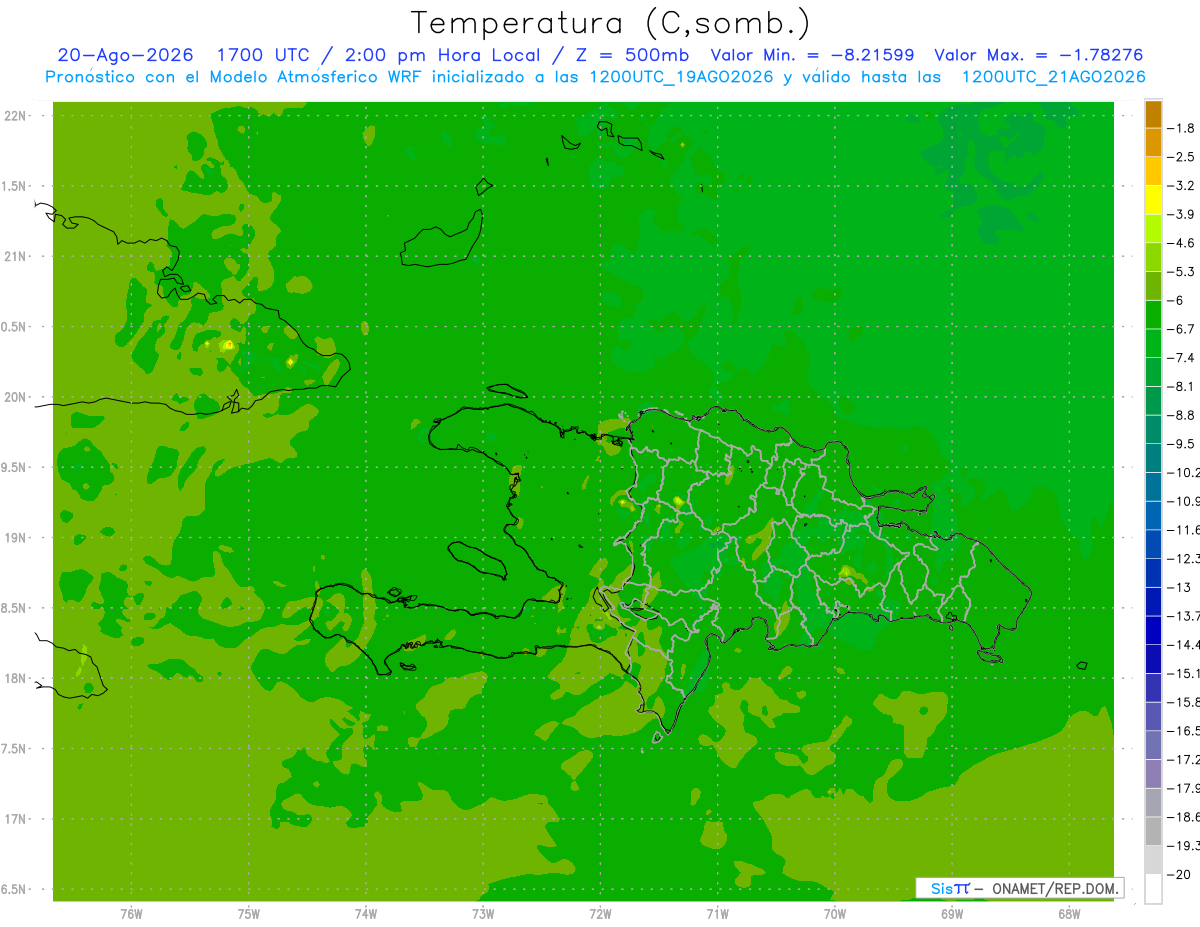Image resolution: width=1200 pixels, height=927 pixels.
Task: Click the '76W' longitude label
Action: point(131,913)
